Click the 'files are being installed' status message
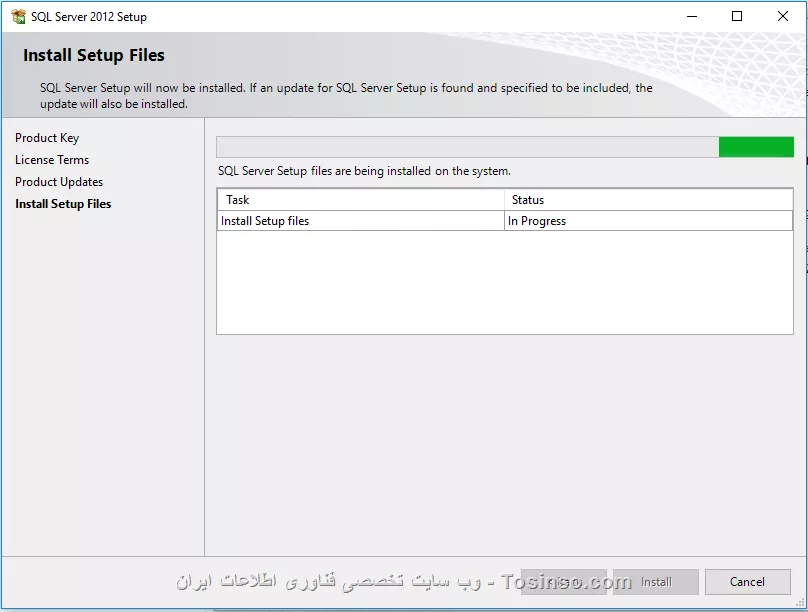 click(x=364, y=171)
